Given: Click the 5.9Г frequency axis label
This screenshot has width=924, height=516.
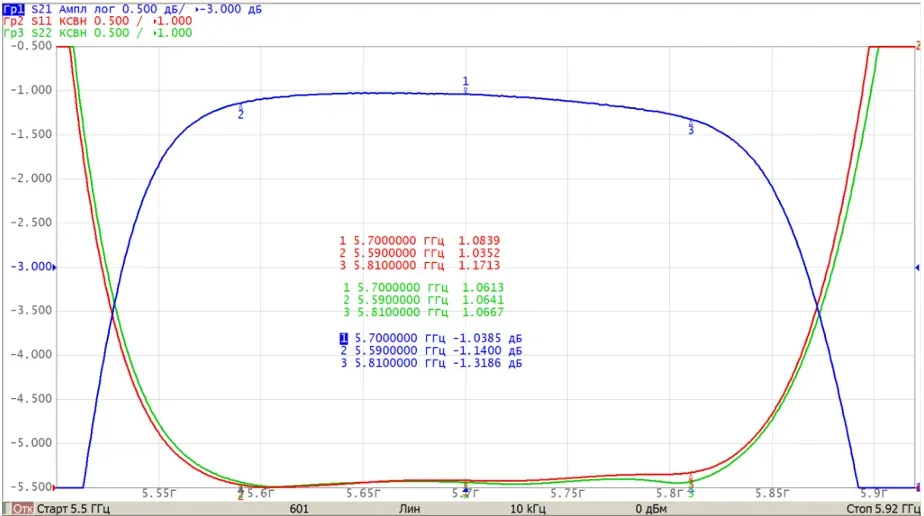Looking at the screenshot, I should click(874, 494).
